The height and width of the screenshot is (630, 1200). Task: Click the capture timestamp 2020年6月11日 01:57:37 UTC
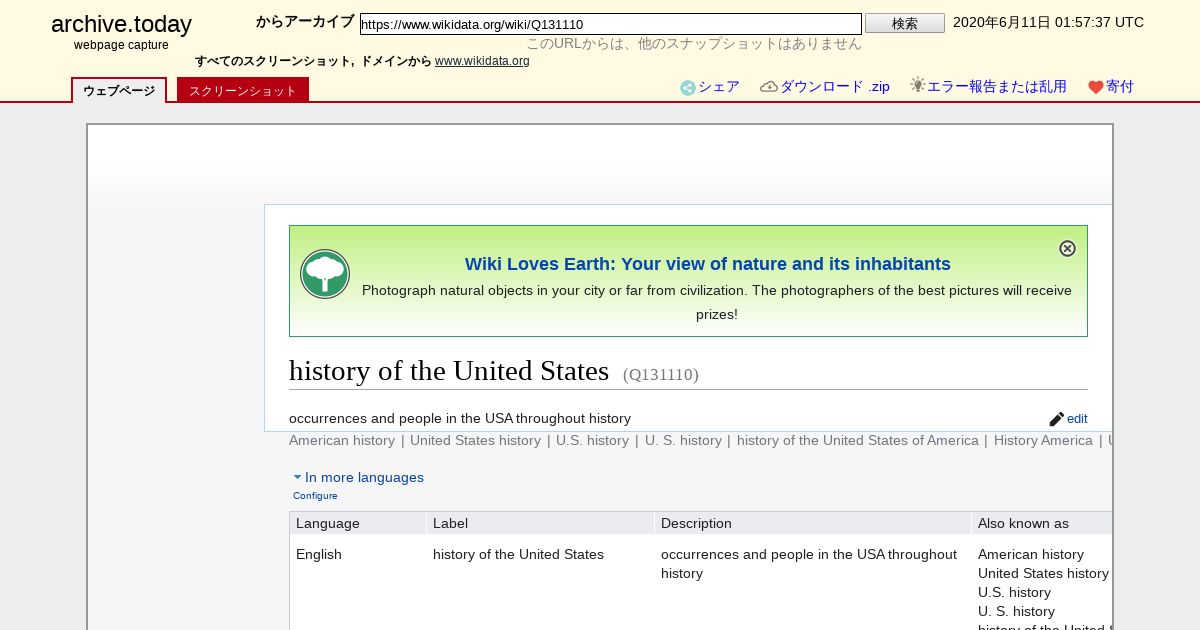(1048, 22)
